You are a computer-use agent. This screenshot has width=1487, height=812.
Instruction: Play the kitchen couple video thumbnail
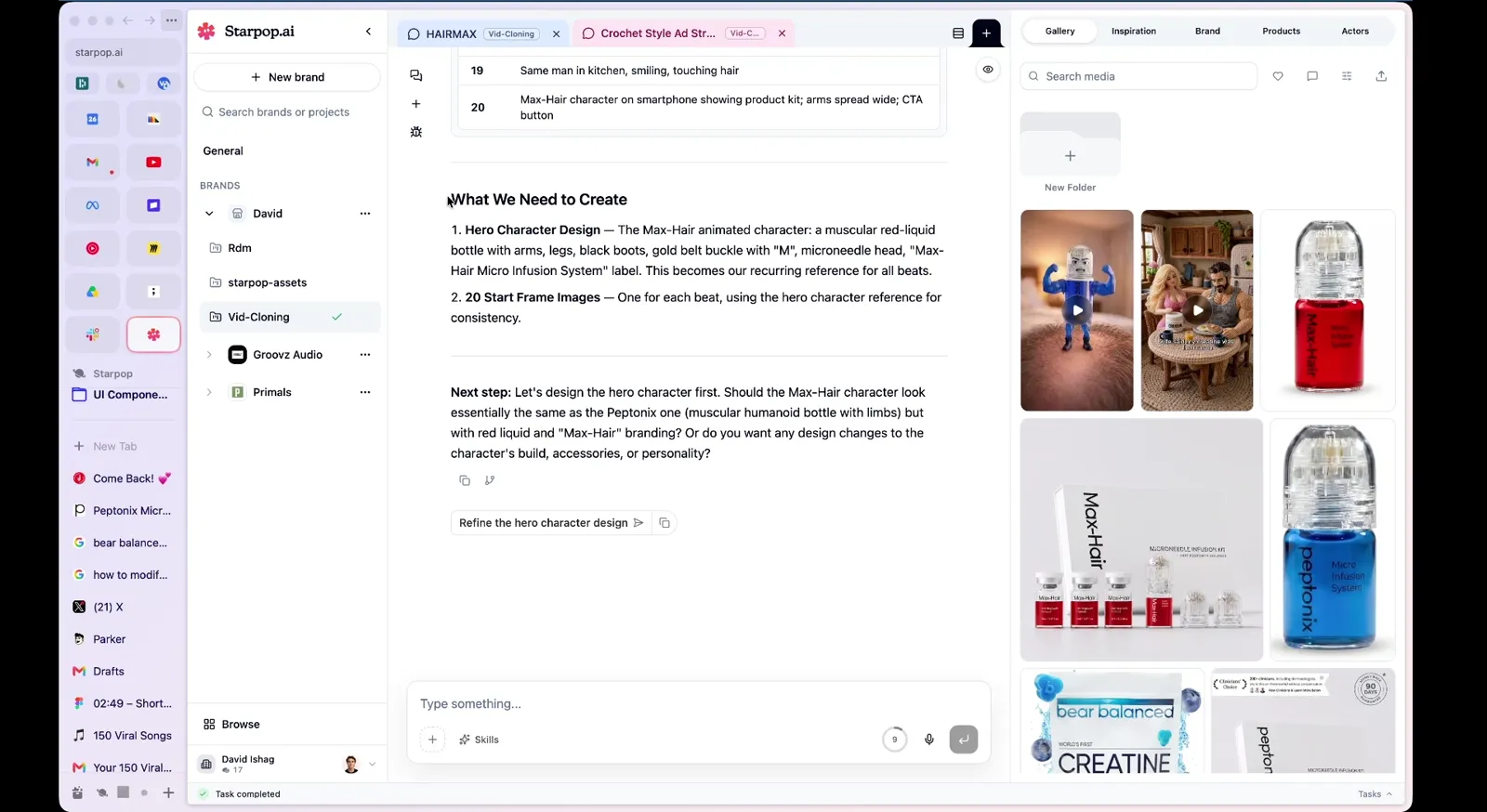[x=1197, y=310]
